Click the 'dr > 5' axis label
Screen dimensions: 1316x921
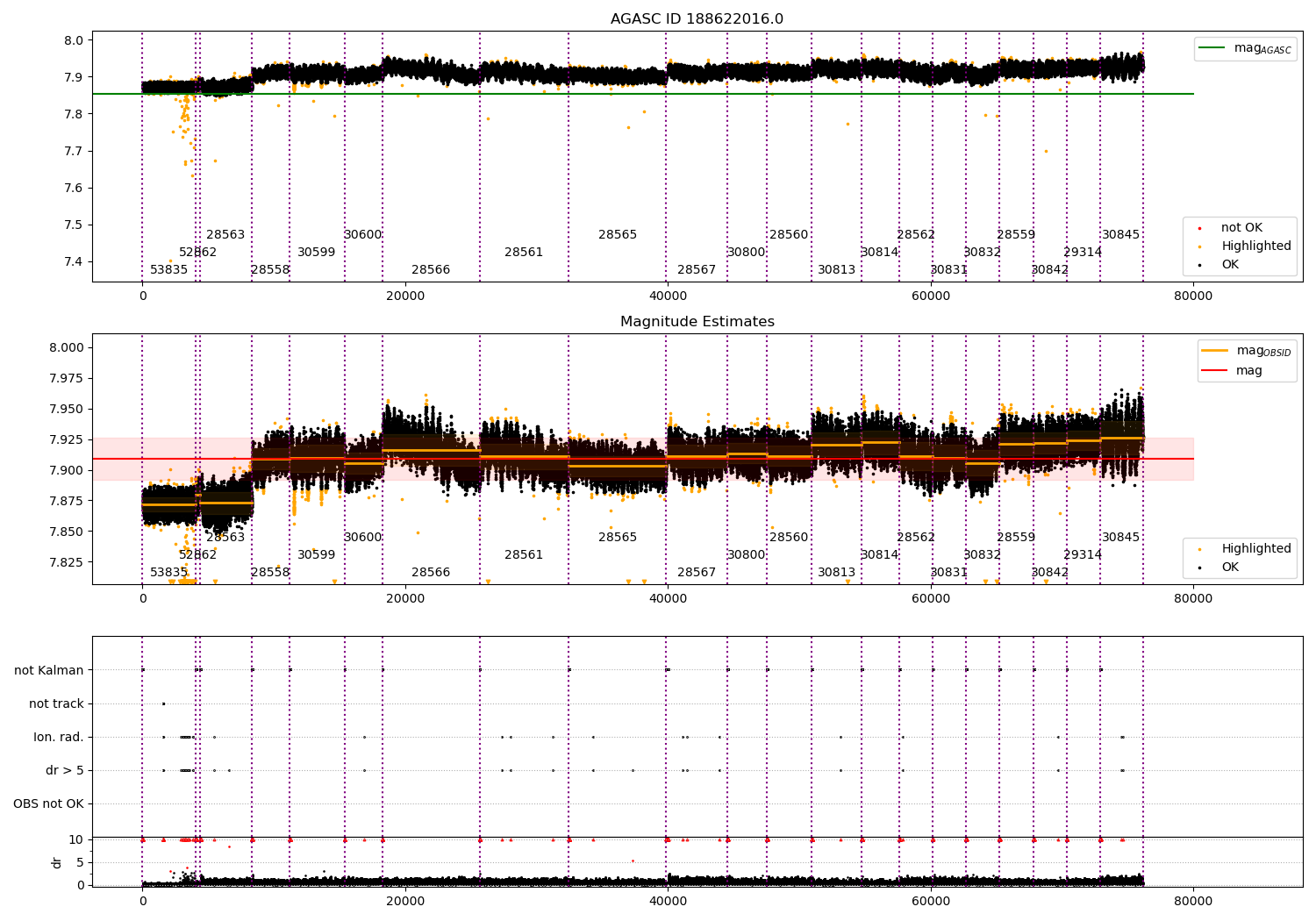point(65,771)
